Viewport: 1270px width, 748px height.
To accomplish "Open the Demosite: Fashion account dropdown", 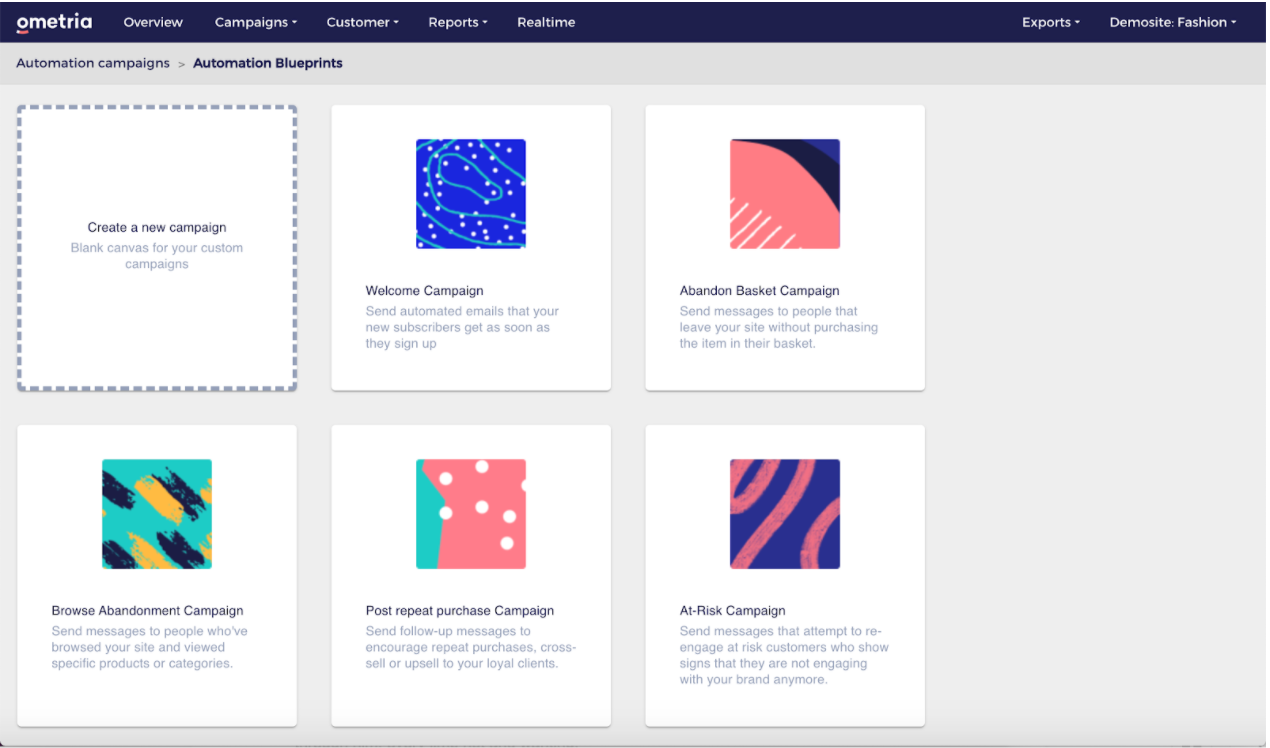I will (1173, 22).
